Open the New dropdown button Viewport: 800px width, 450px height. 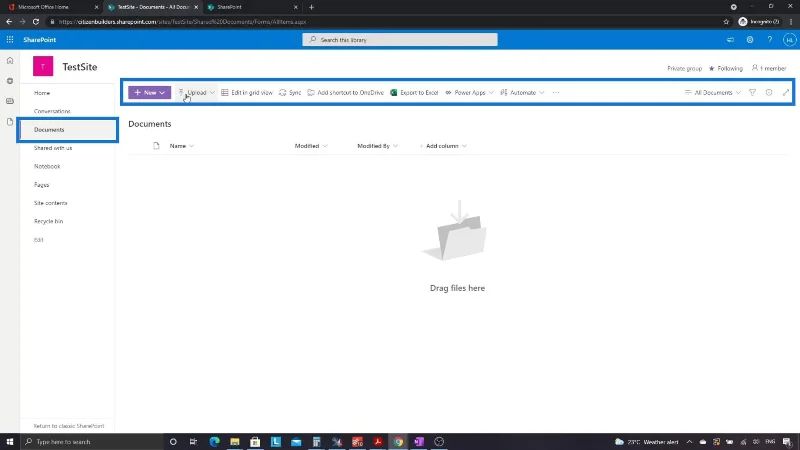149,92
